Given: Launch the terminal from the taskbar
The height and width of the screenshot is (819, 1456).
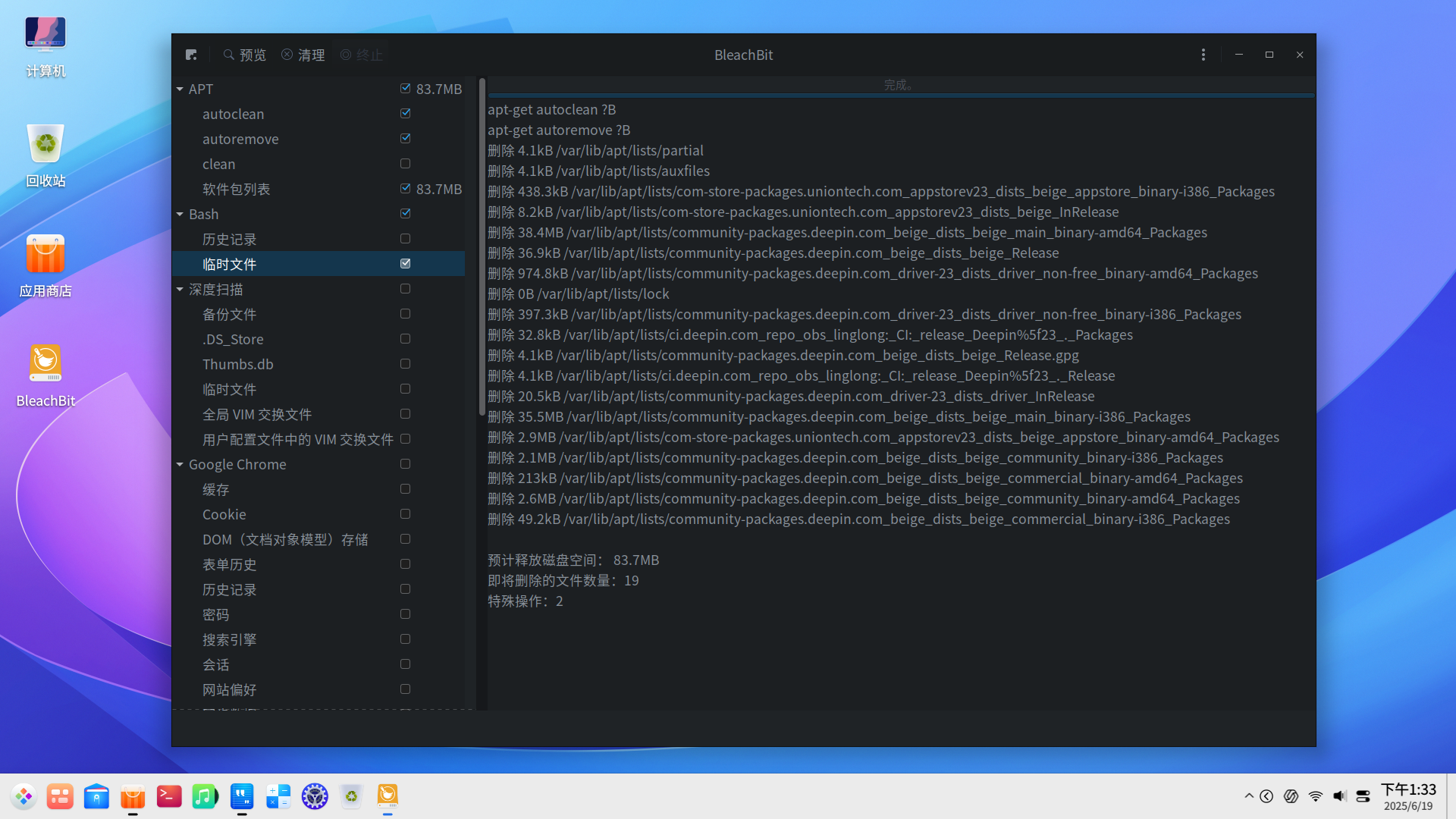Looking at the screenshot, I should (169, 796).
